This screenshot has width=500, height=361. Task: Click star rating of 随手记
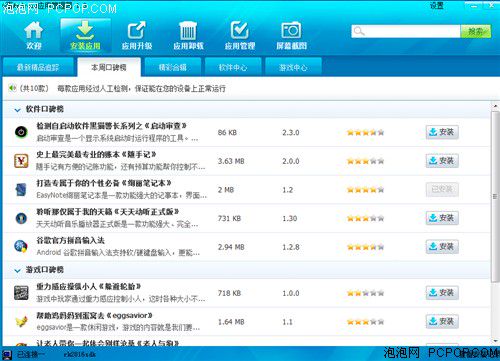tap(365, 161)
